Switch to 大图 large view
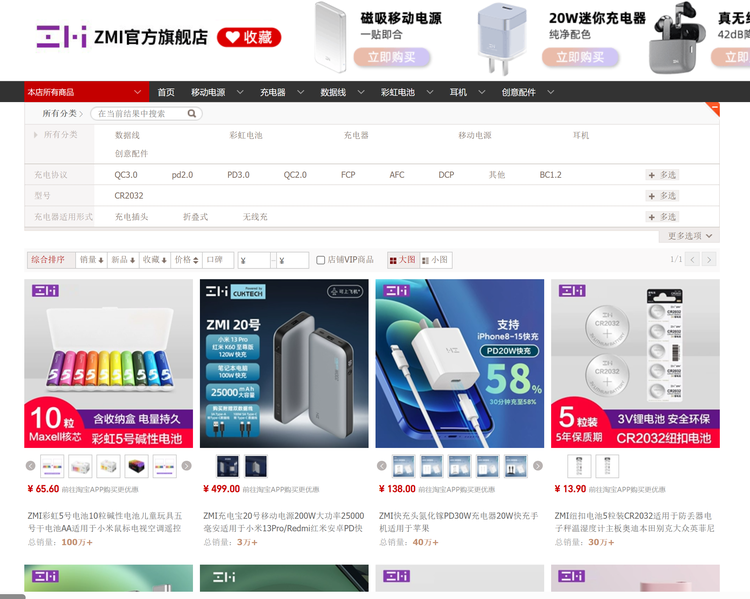 [x=403, y=260]
